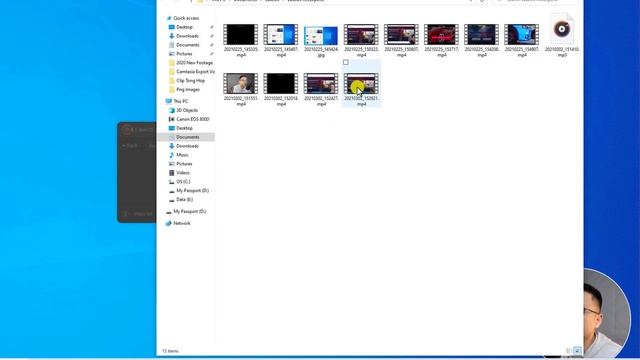Screen dimensions: 640x360
Task: Select black video 20210302_152018.mp4
Action: 281,89
